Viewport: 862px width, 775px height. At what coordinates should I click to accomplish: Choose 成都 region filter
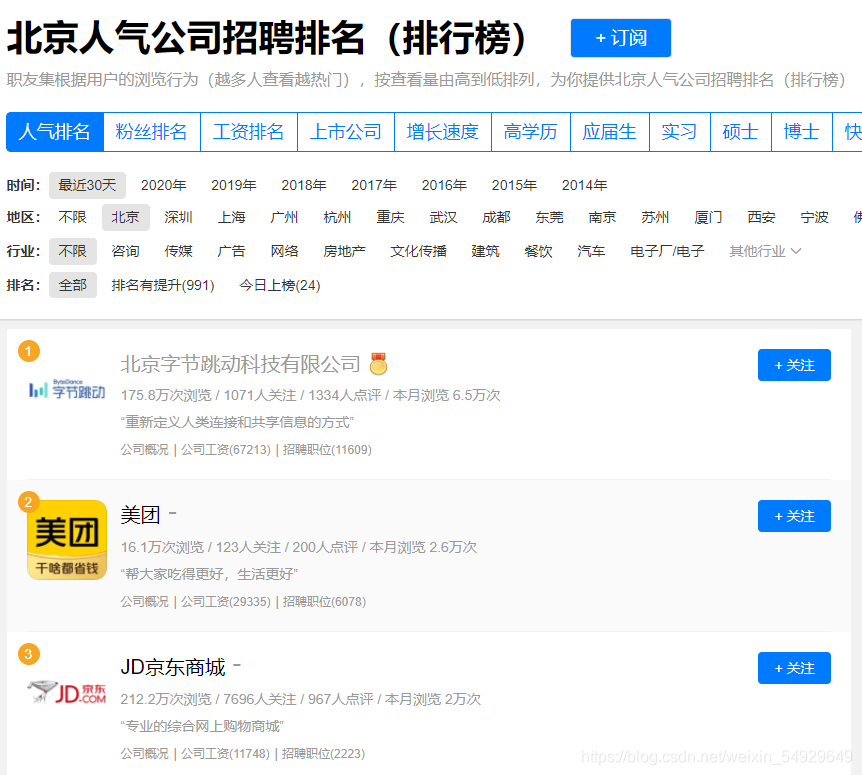coord(496,217)
